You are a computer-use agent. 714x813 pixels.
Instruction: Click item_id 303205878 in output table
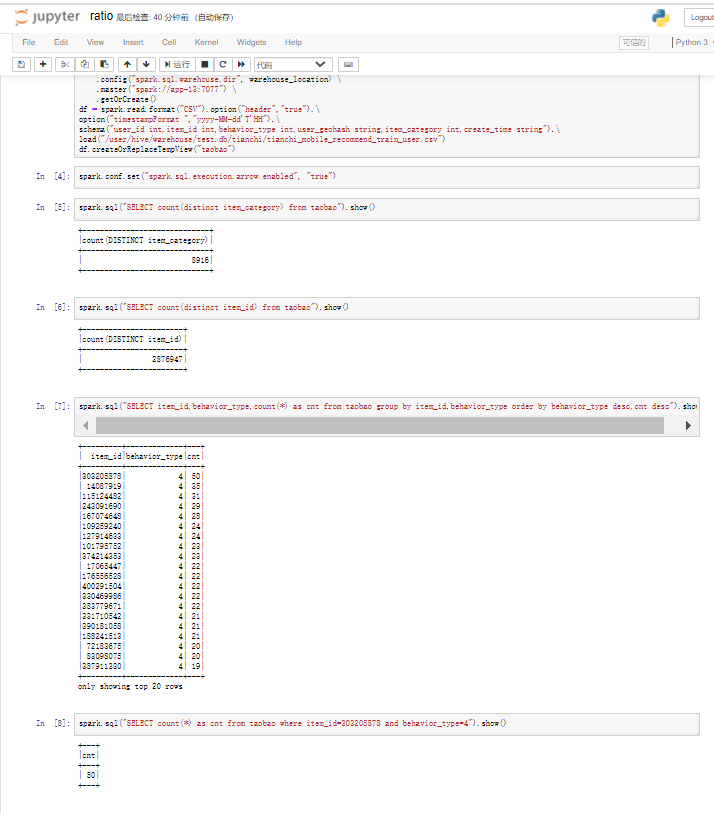(x=102, y=476)
